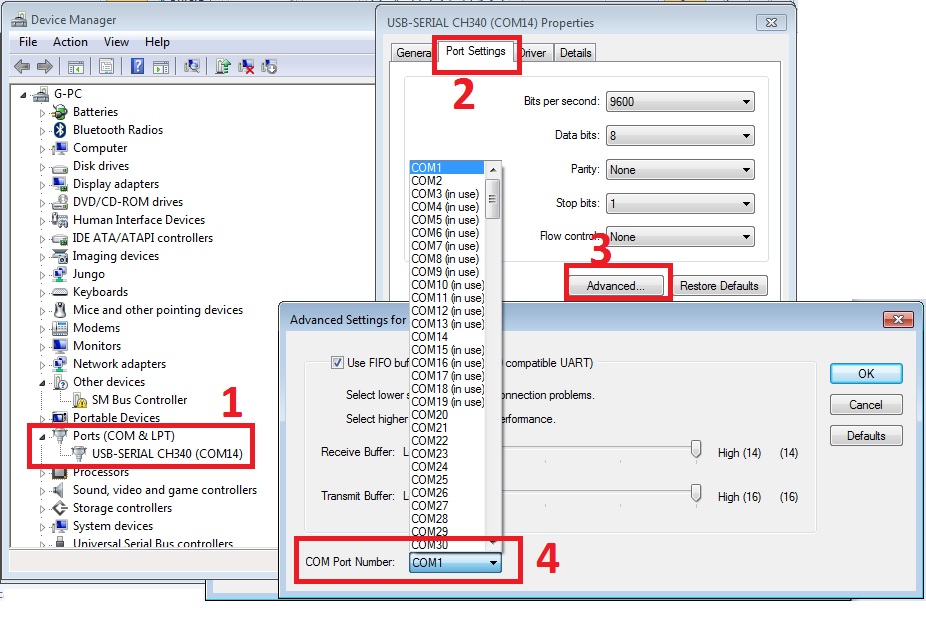Click the Bluetooth Radios icon

(59, 130)
